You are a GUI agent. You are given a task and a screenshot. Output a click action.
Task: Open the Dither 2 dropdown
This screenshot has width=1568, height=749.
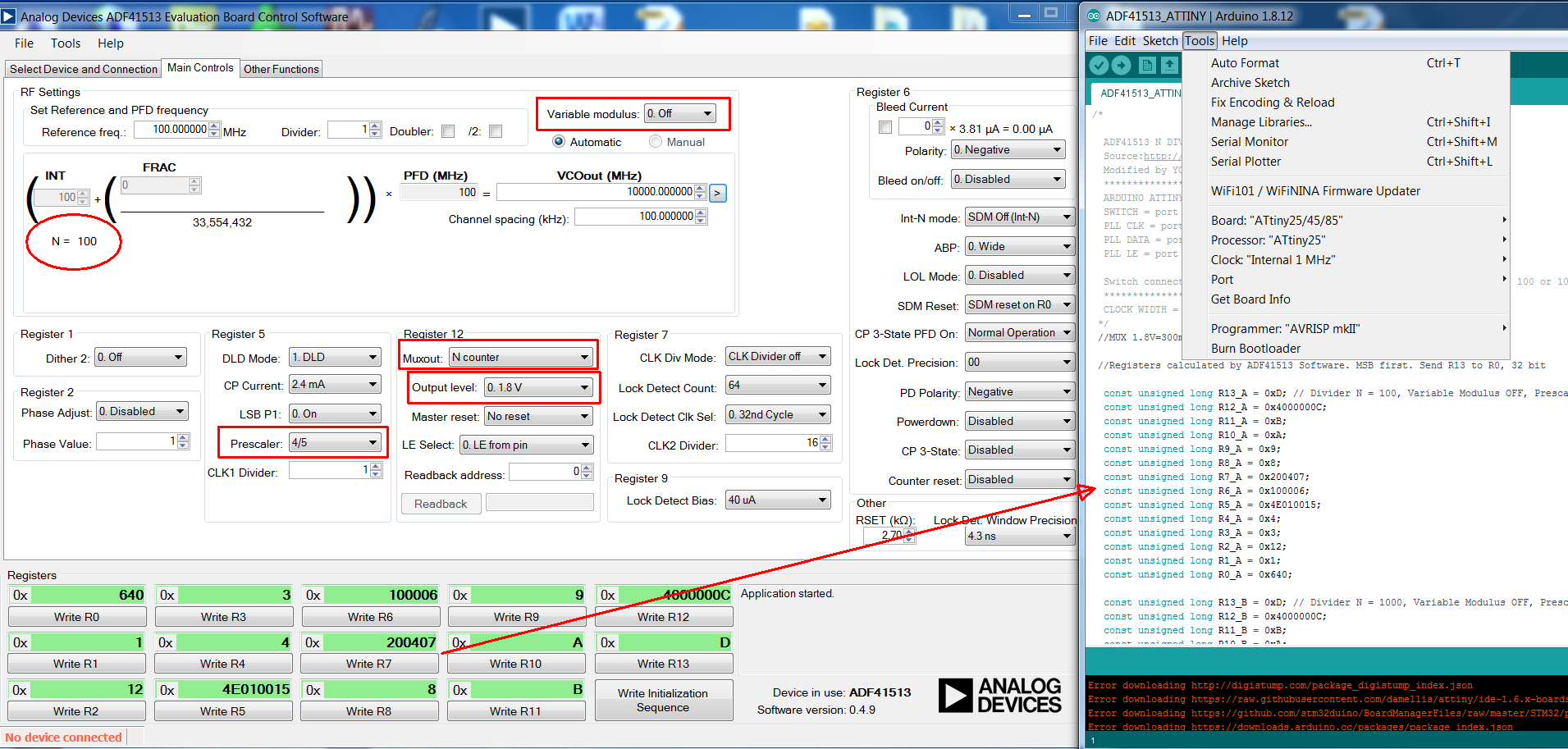pyautogui.click(x=141, y=357)
